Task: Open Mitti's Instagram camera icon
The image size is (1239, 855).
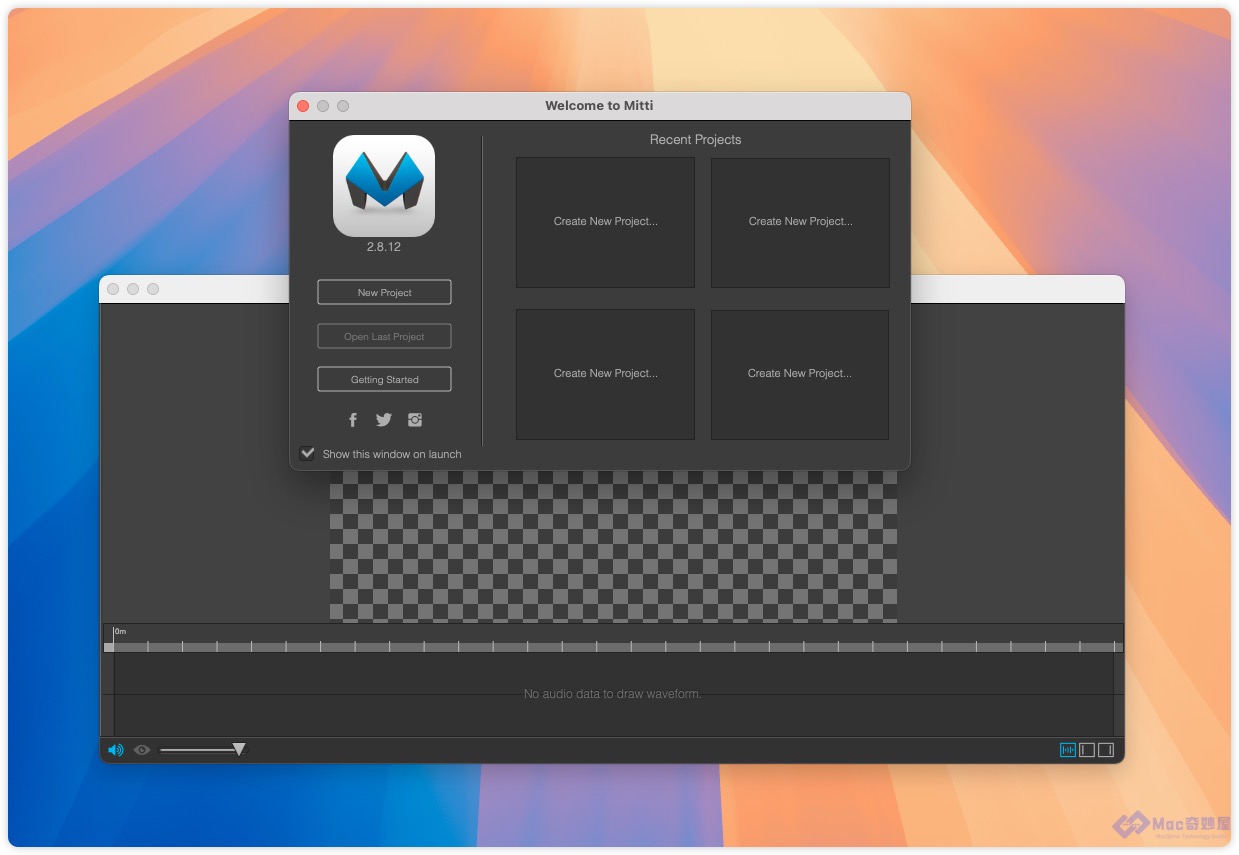Action: point(415,420)
